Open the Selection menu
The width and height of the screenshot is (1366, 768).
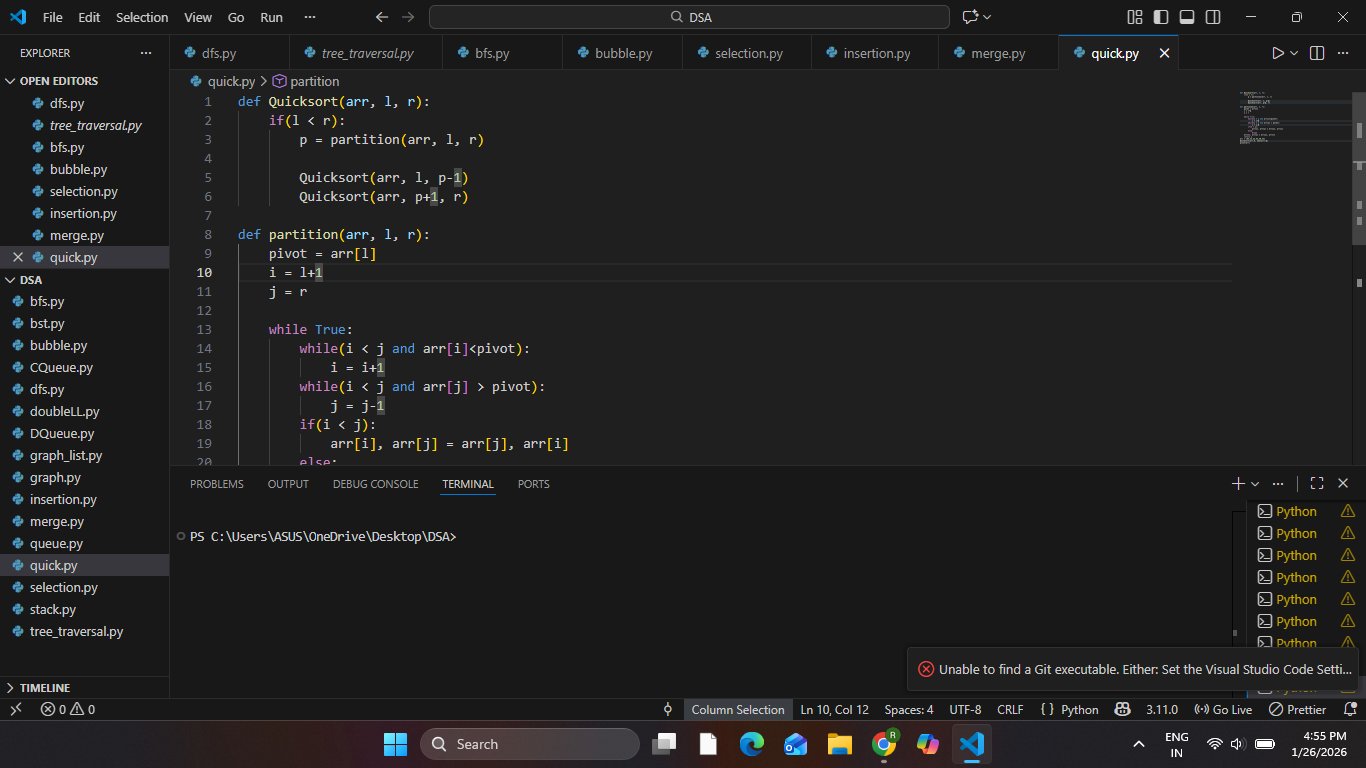142,17
